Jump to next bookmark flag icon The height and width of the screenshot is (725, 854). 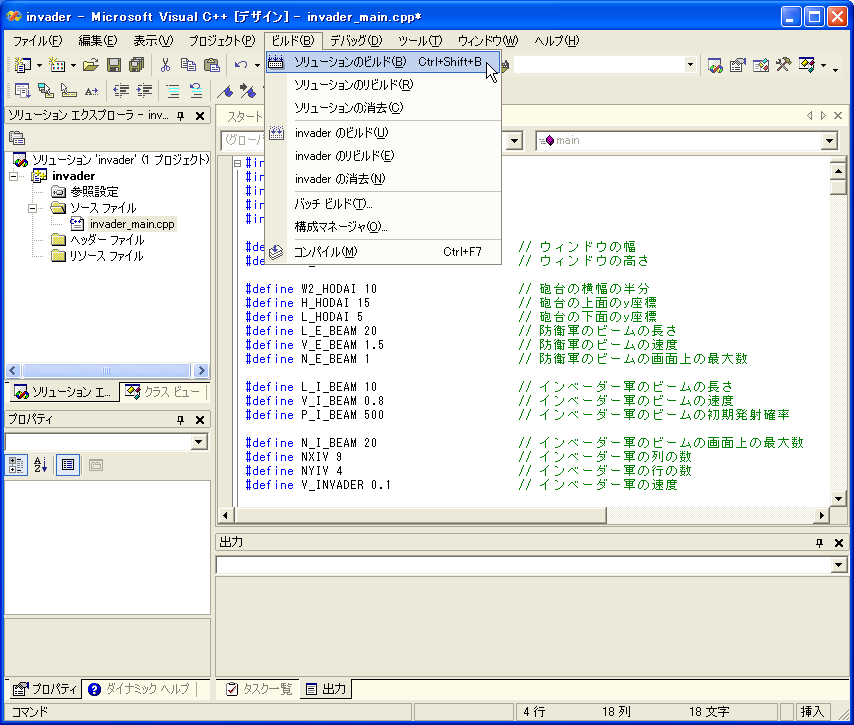tap(248, 90)
